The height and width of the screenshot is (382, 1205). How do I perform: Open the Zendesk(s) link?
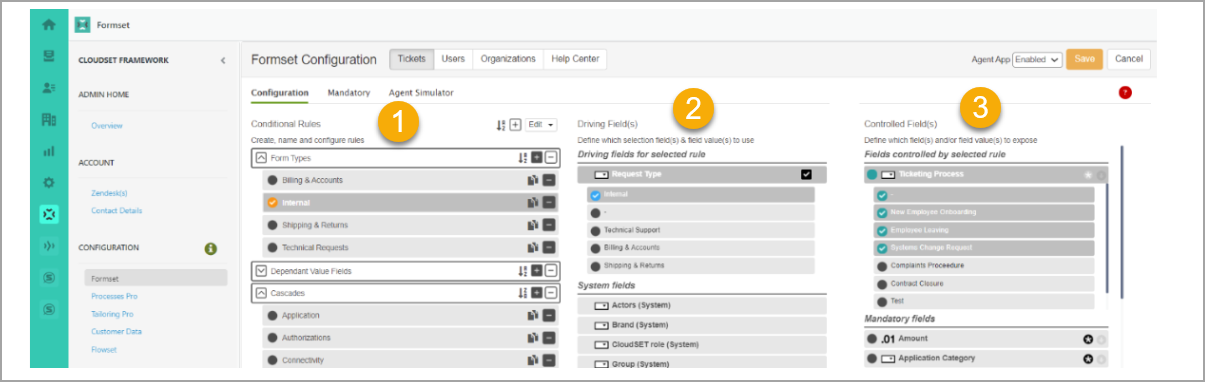tap(110, 192)
